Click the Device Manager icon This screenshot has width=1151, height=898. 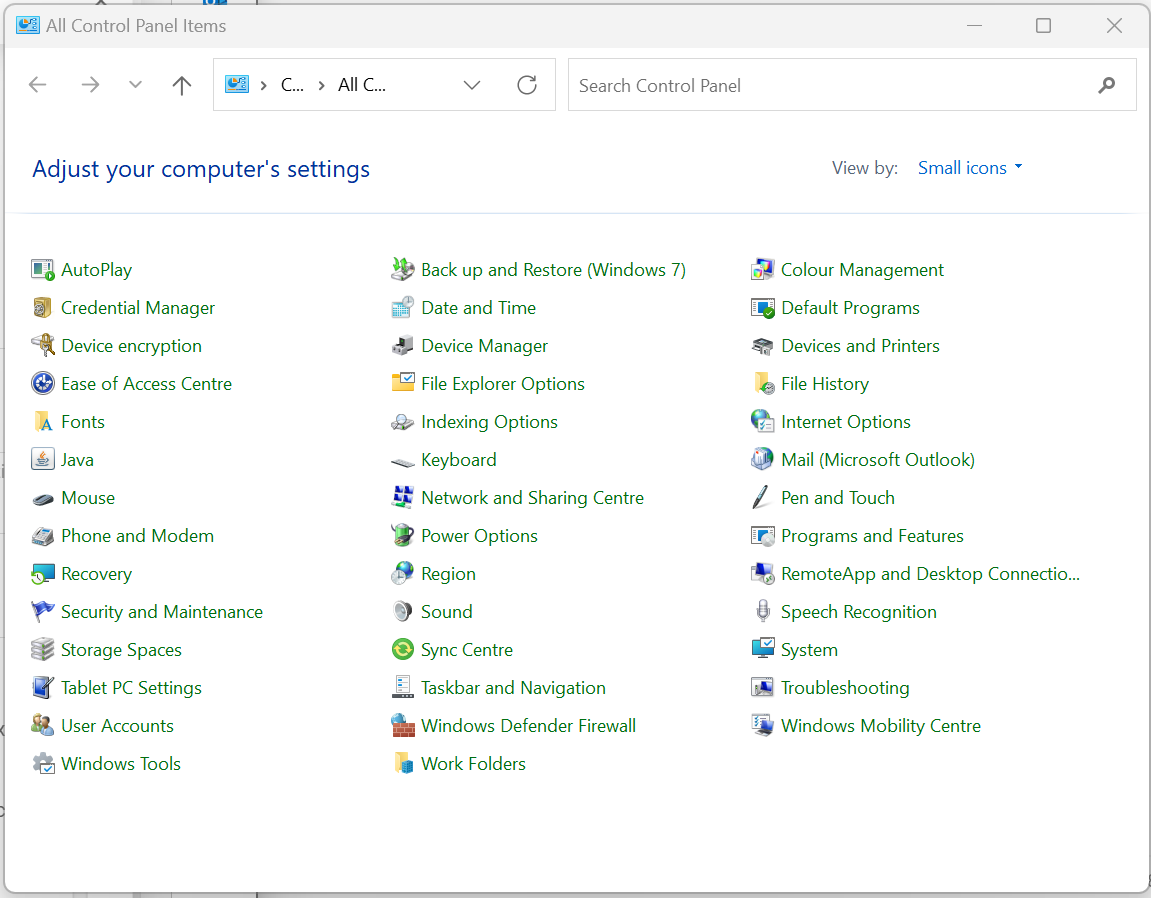pyautogui.click(x=402, y=346)
